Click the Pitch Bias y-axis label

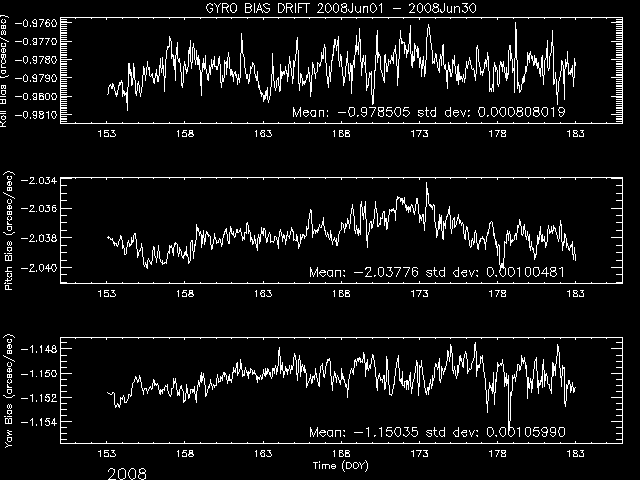pyautogui.click(x=9, y=231)
